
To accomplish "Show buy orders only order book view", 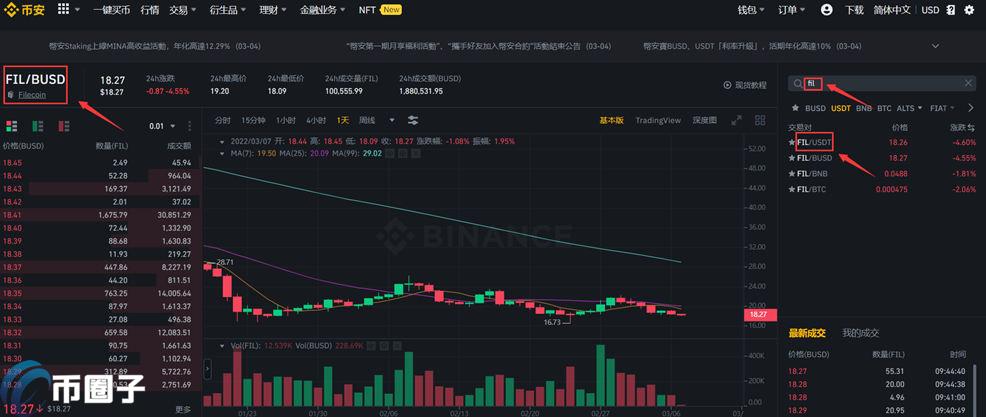I will 38,126.
